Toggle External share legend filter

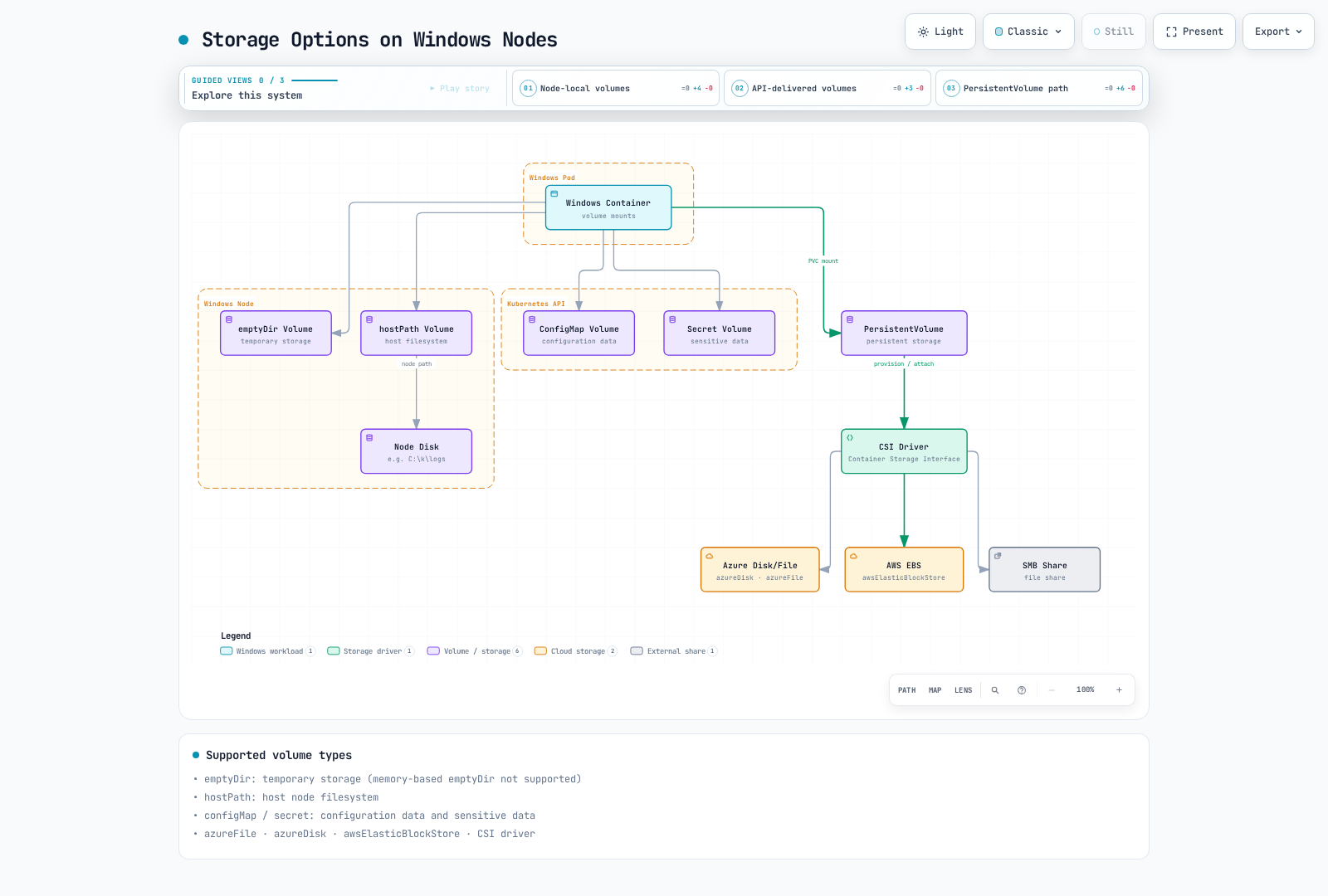click(x=674, y=651)
